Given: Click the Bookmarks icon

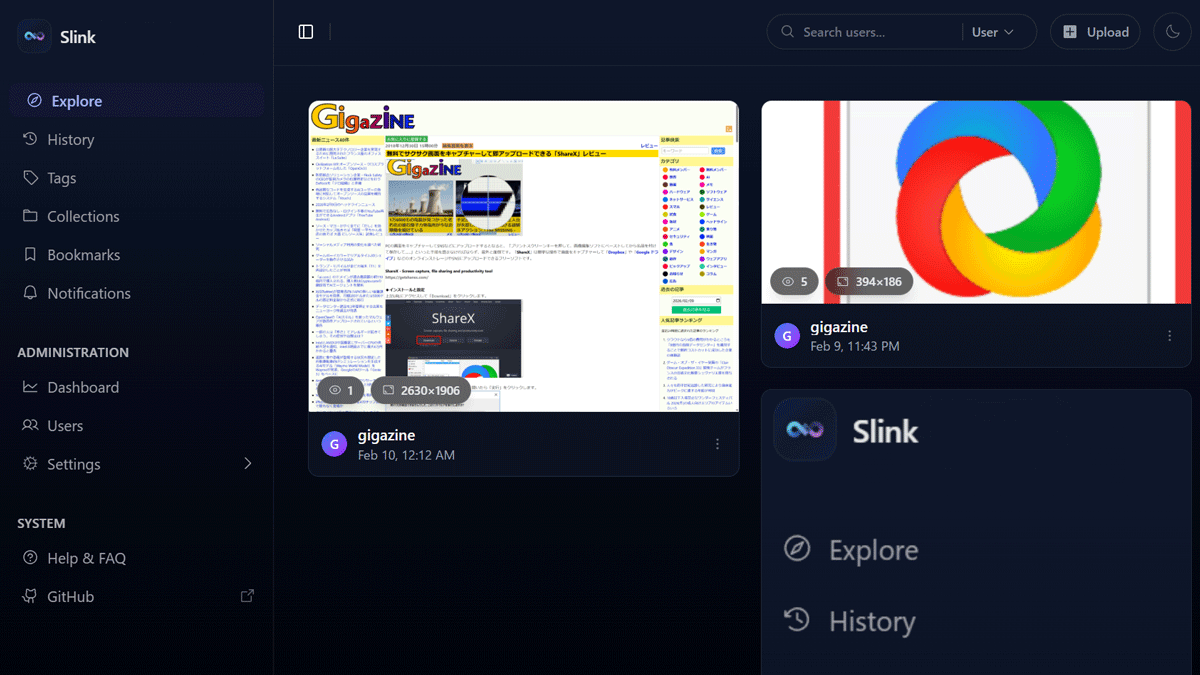Looking at the screenshot, I should click(30, 255).
